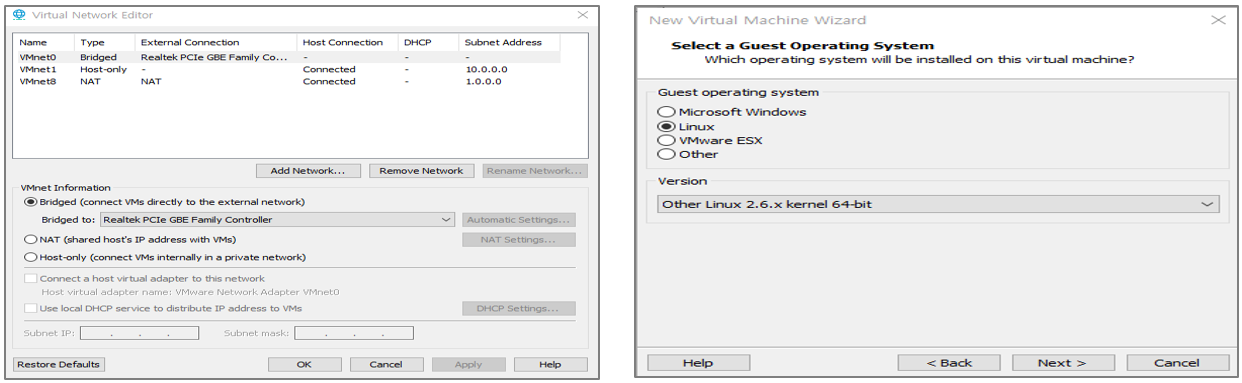The image size is (1242, 383).
Task: Close the Virtual Network Editor window
Action: pos(583,15)
